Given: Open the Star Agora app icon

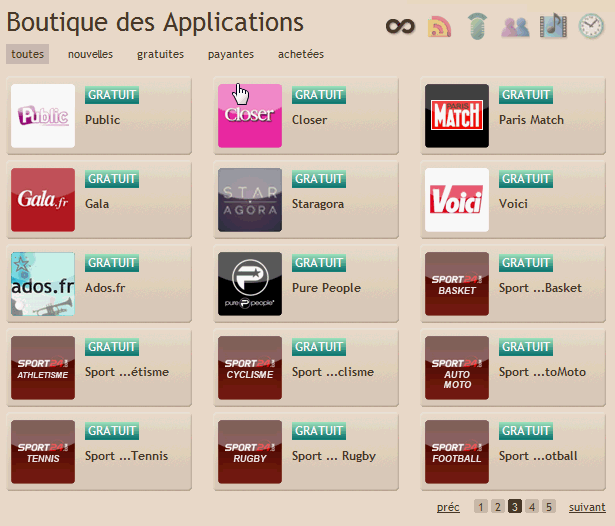Looking at the screenshot, I should [250, 200].
